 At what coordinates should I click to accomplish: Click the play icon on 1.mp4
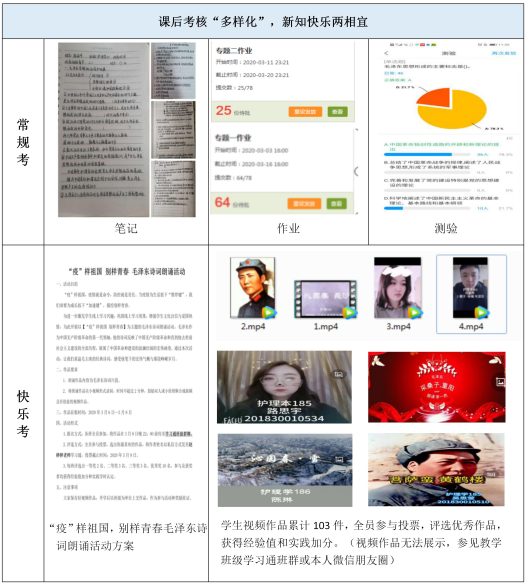coord(350,312)
